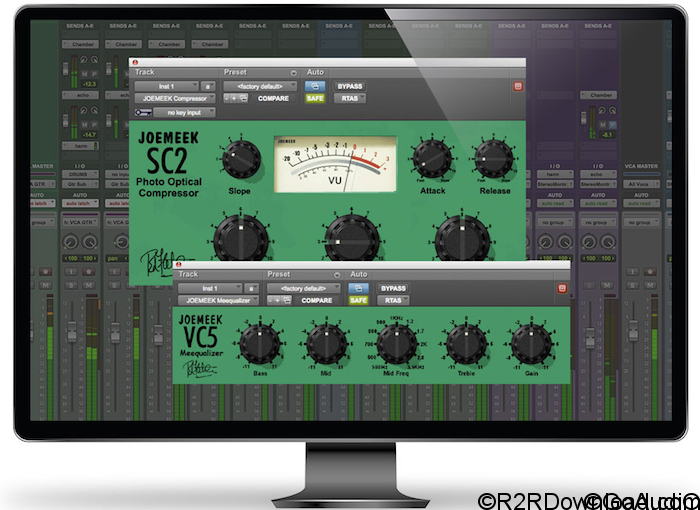Viewport: 700px width, 510px height.
Task: Click the VC5 Bass knob
Action: pyautogui.click(x=260, y=344)
